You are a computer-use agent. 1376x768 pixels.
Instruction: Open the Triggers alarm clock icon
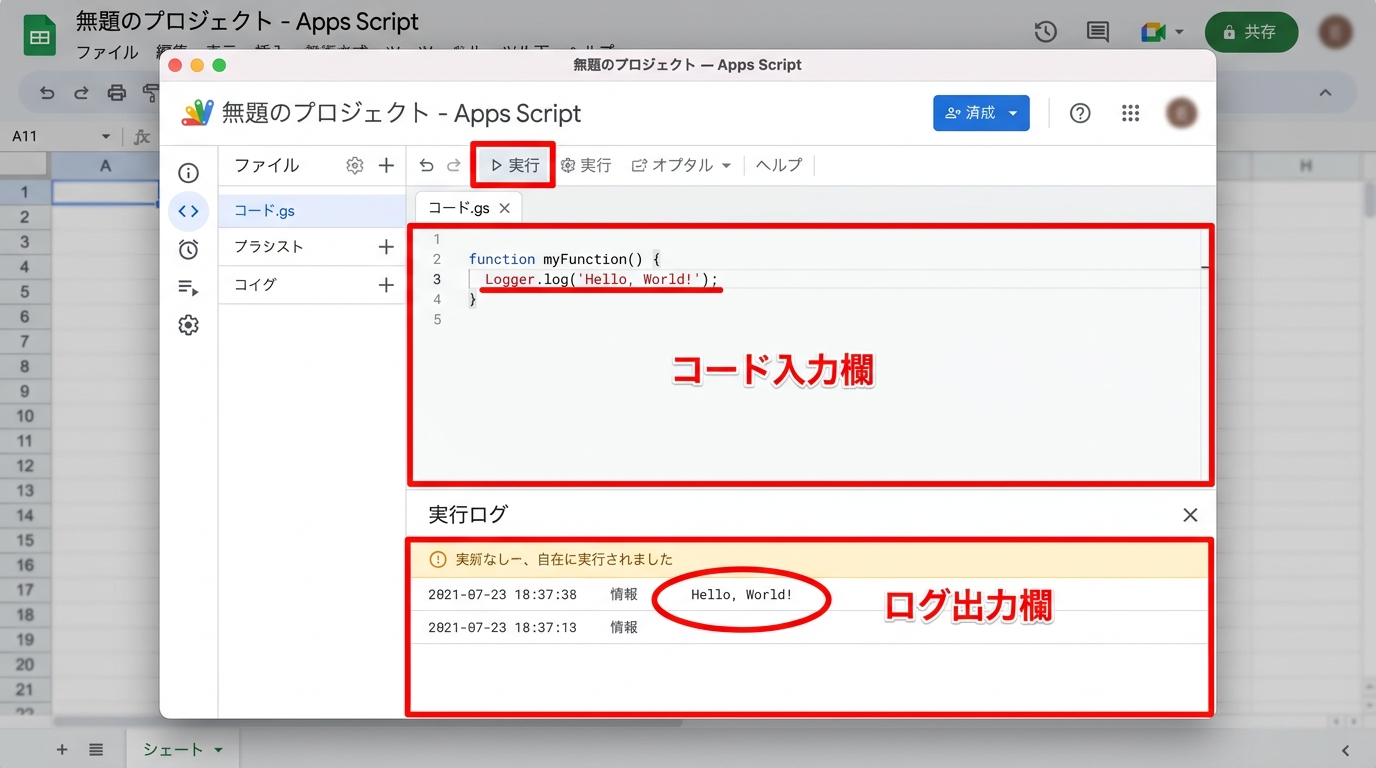[x=188, y=249]
